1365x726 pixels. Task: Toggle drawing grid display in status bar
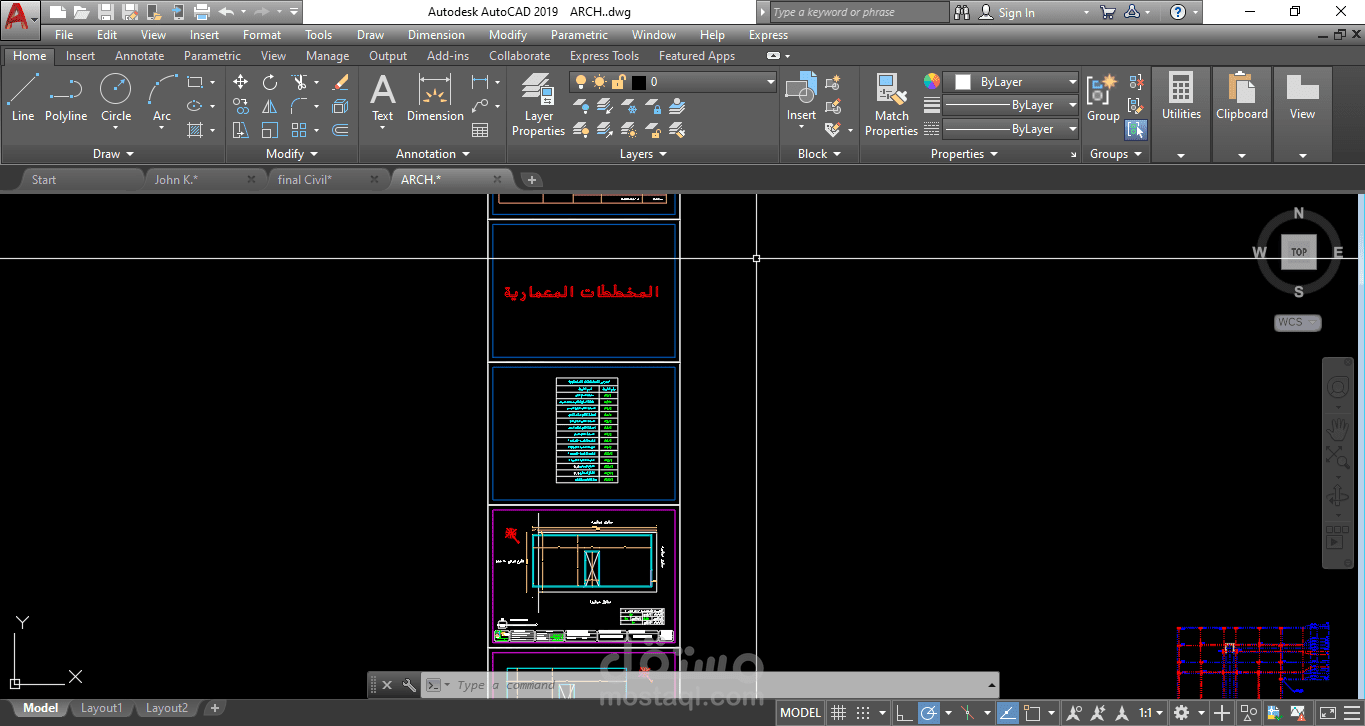839,713
